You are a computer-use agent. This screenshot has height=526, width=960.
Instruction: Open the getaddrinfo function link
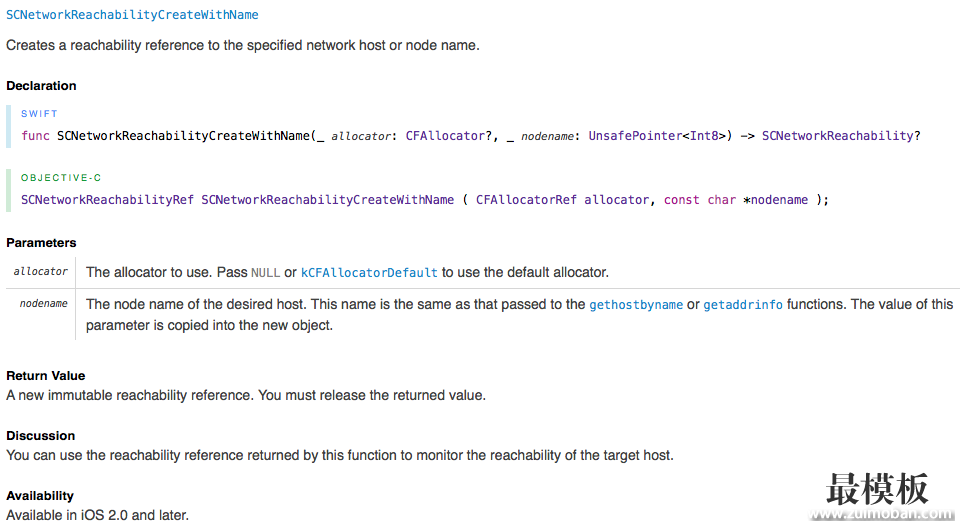click(x=743, y=304)
